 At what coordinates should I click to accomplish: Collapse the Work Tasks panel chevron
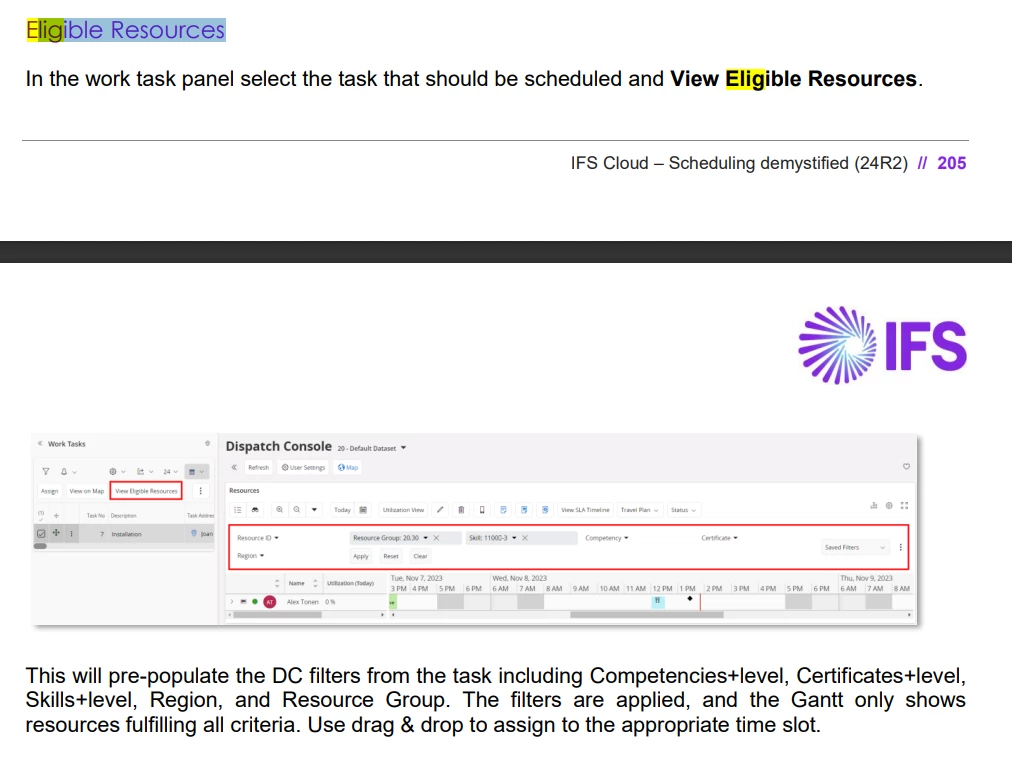[40, 444]
